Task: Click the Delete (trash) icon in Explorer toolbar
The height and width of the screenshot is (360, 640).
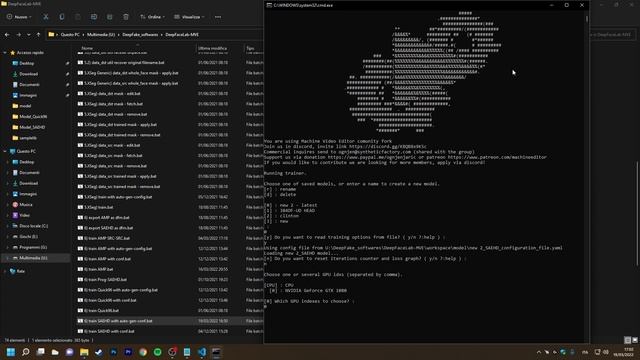Action: (x=126, y=17)
